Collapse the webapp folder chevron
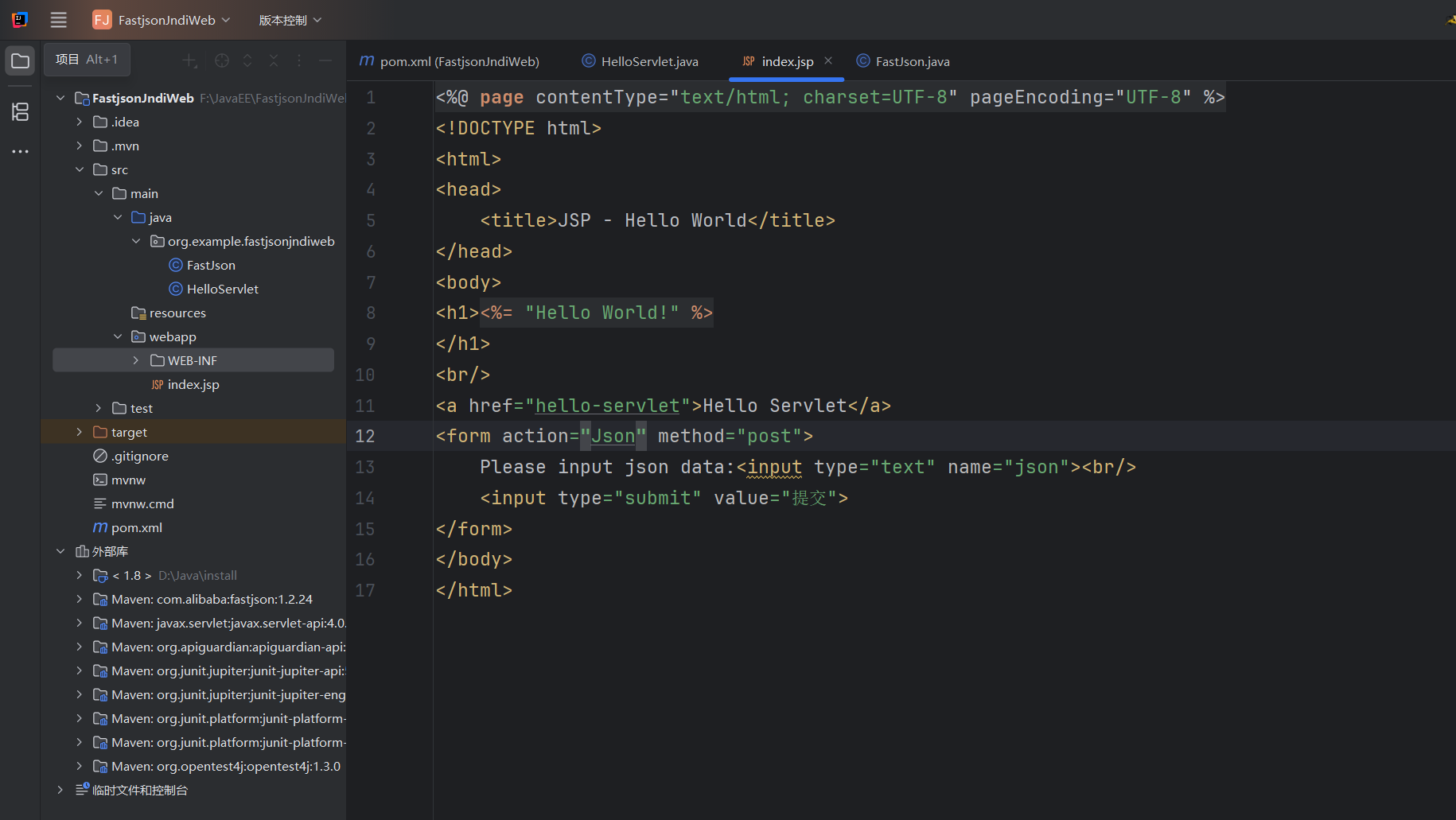The height and width of the screenshot is (820, 1456). point(118,336)
